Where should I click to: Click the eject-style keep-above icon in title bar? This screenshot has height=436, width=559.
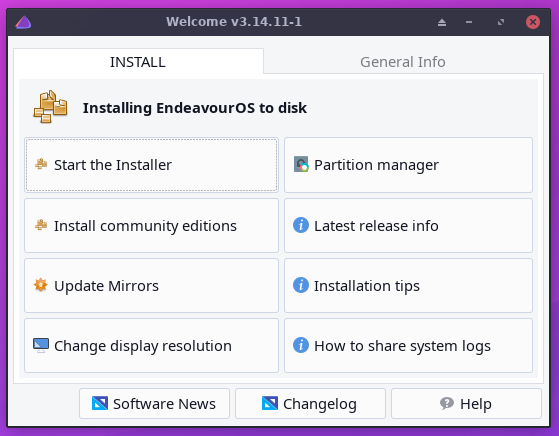point(442,22)
